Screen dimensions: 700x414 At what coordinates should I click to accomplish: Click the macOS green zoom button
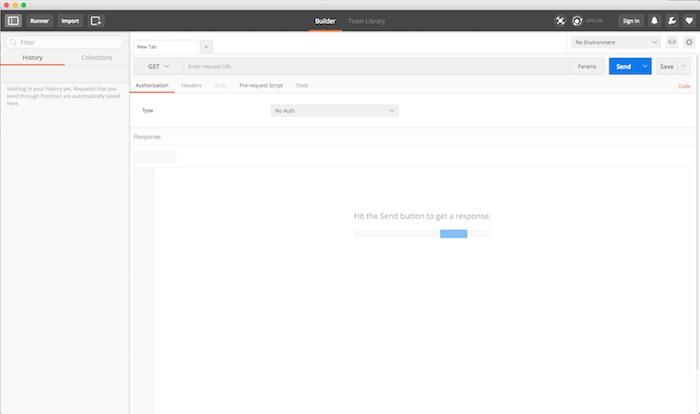(24, 5)
